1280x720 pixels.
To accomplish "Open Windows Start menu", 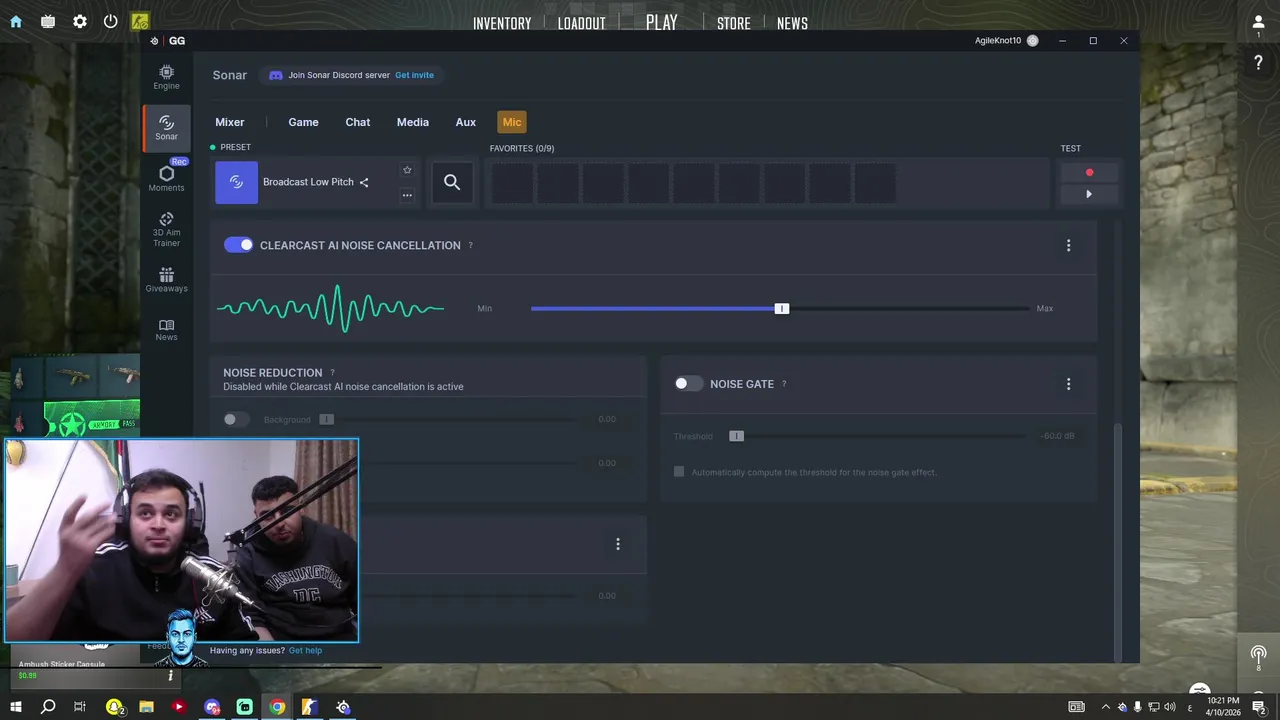I will (x=16, y=707).
